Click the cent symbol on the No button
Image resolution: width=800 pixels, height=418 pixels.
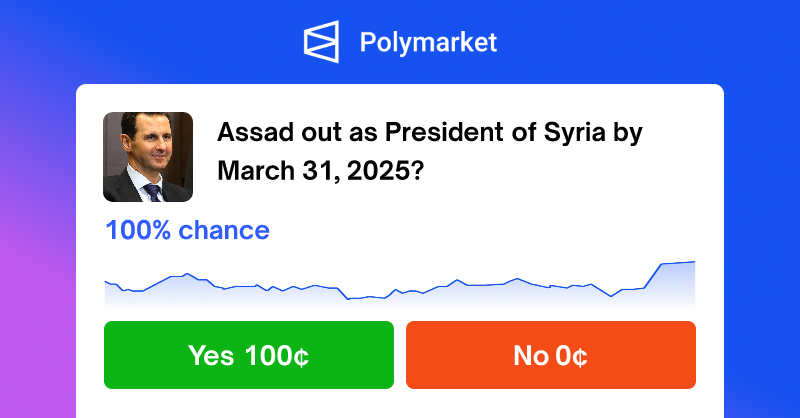pyautogui.click(x=578, y=356)
